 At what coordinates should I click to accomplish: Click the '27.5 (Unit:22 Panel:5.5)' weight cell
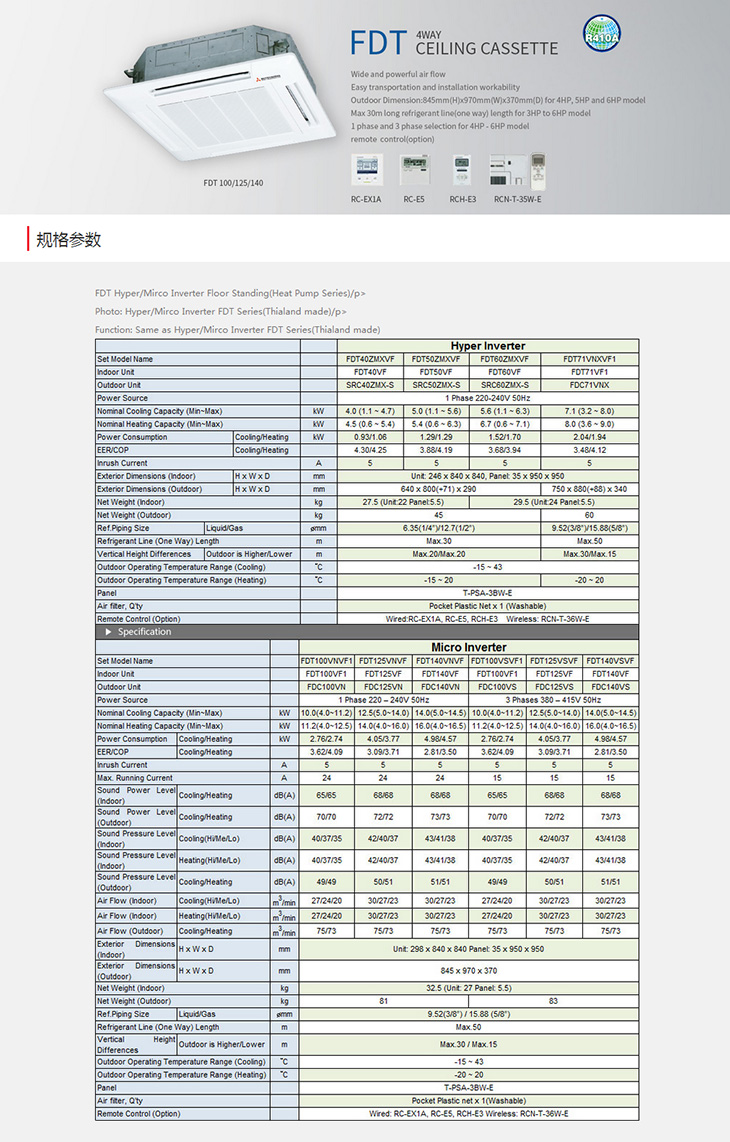click(403, 503)
